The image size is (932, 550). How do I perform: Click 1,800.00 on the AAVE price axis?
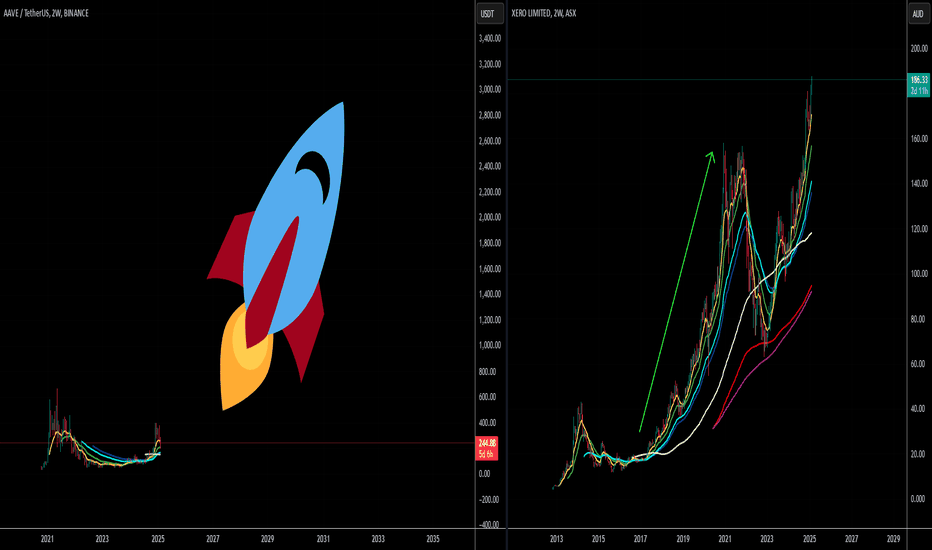pyautogui.click(x=490, y=243)
